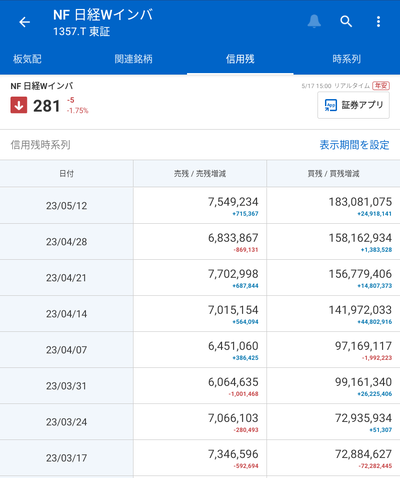
Task: Tap the buy balance value 141,972,033
Action: tap(360, 310)
